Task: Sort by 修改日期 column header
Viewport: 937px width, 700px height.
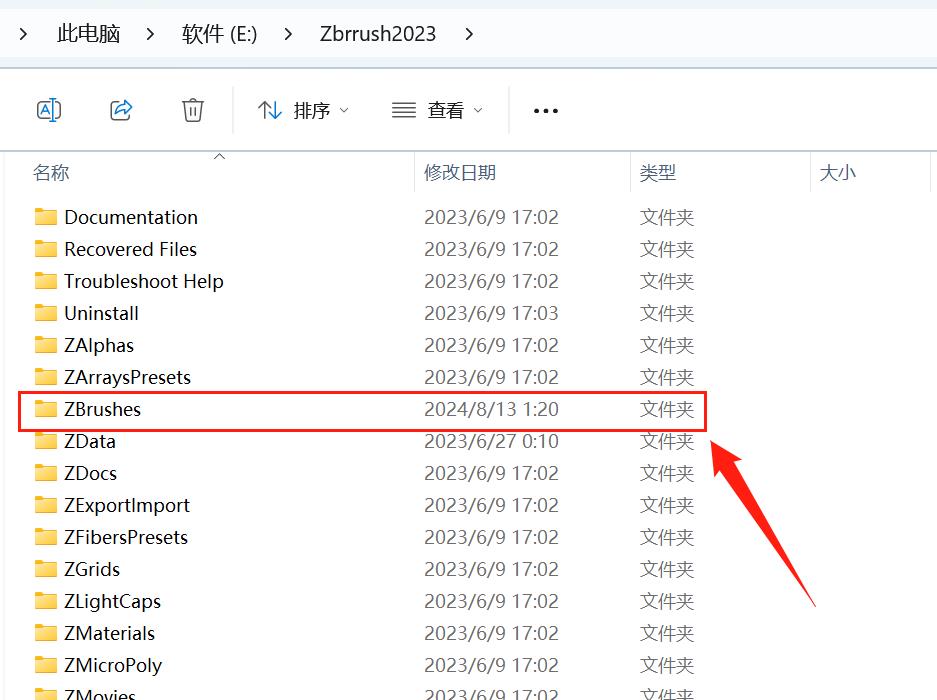Action: [460, 173]
